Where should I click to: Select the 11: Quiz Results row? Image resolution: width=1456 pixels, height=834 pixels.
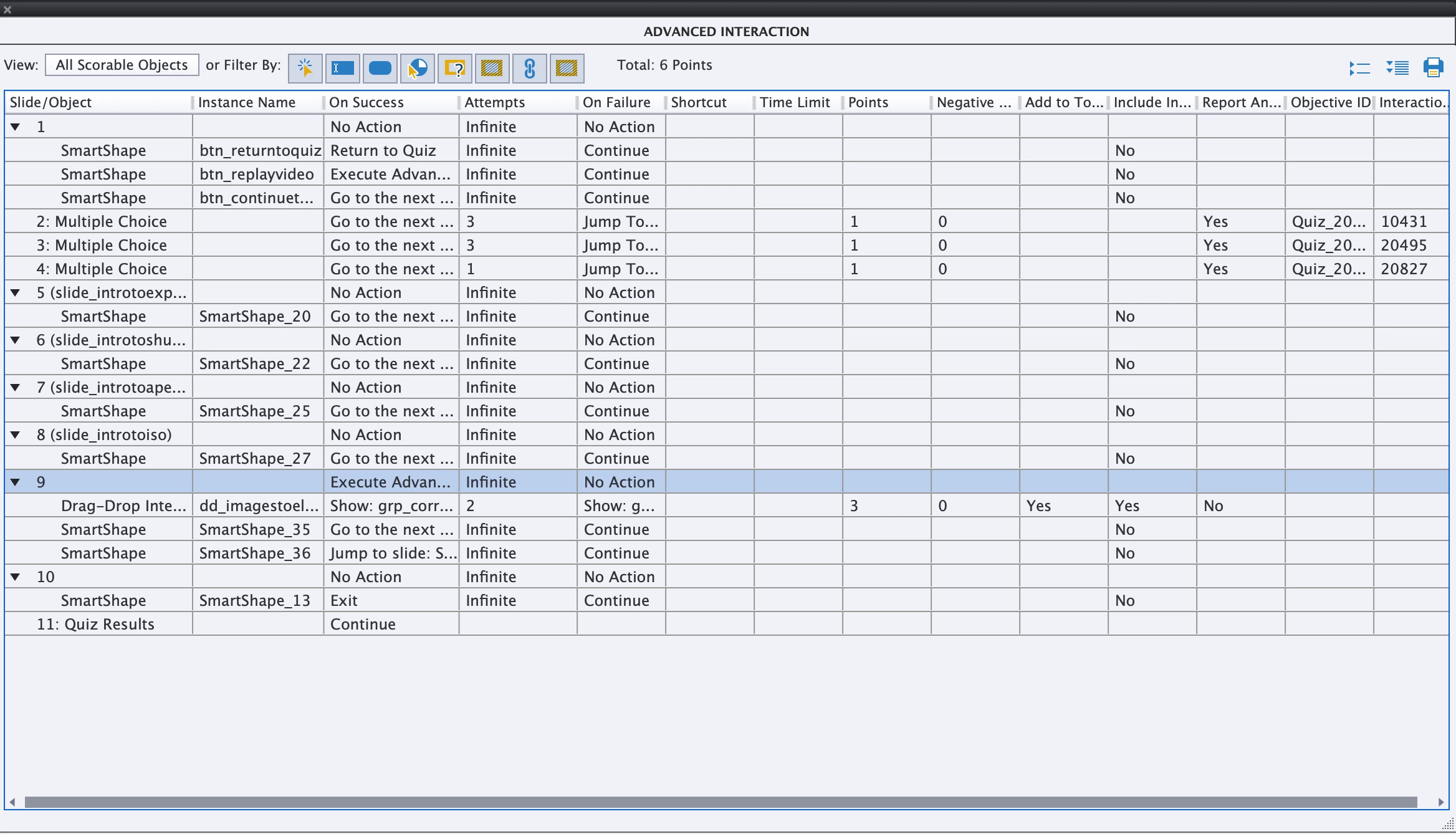click(95, 624)
